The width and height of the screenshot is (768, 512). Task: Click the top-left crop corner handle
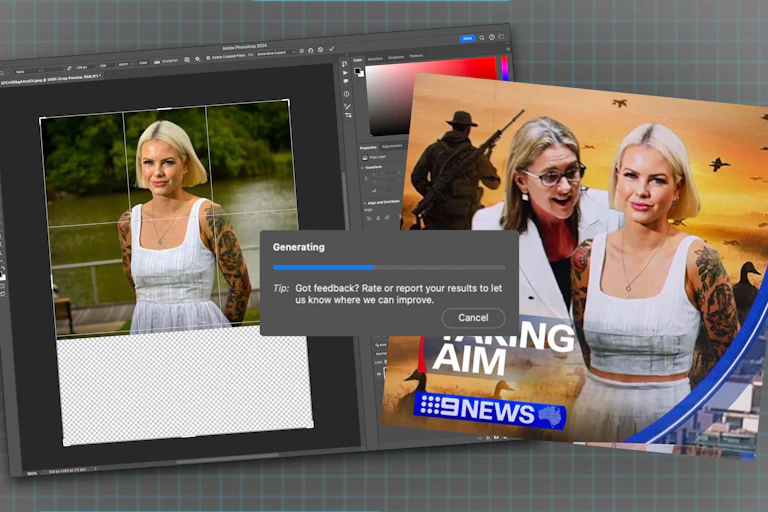point(41,119)
